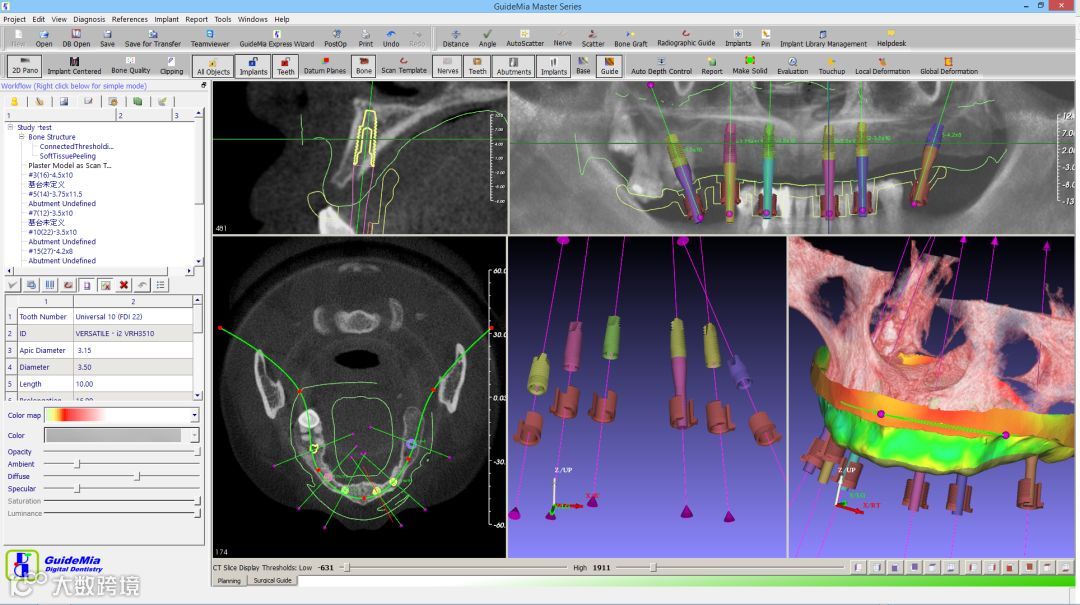
Task: Click the Scatter tool icon
Action: point(592,38)
